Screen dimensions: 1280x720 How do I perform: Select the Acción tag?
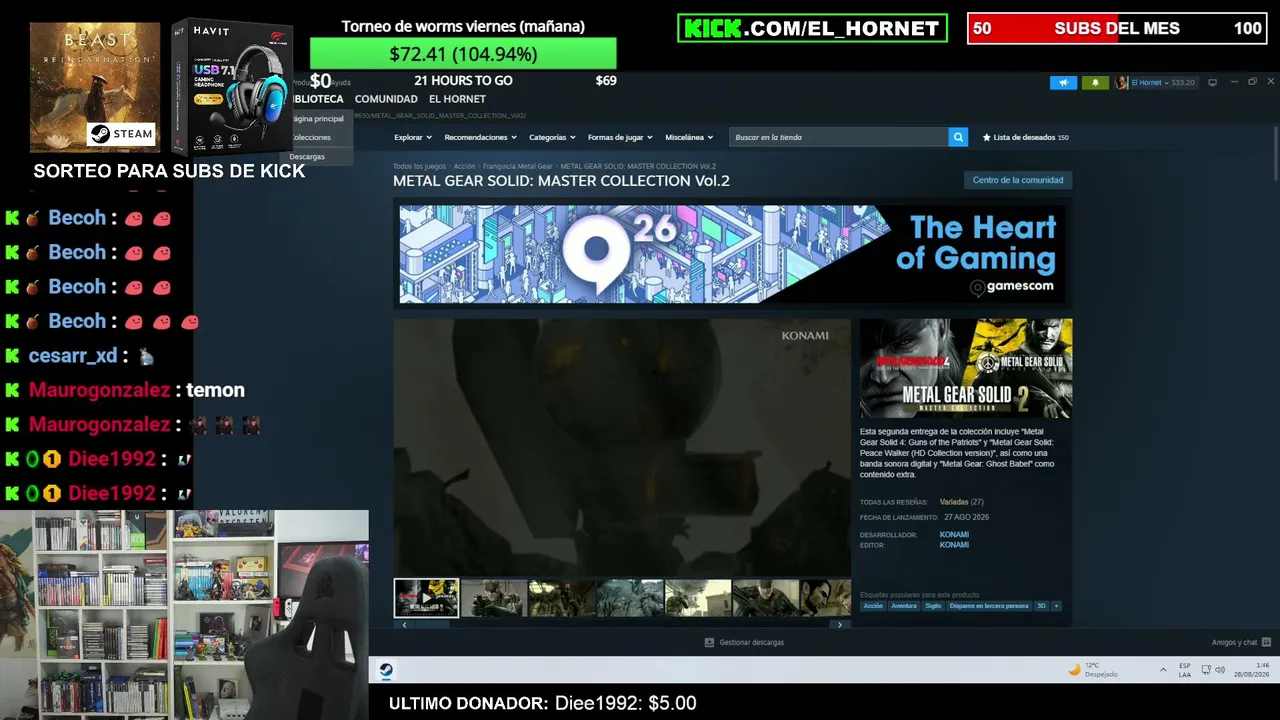873,606
